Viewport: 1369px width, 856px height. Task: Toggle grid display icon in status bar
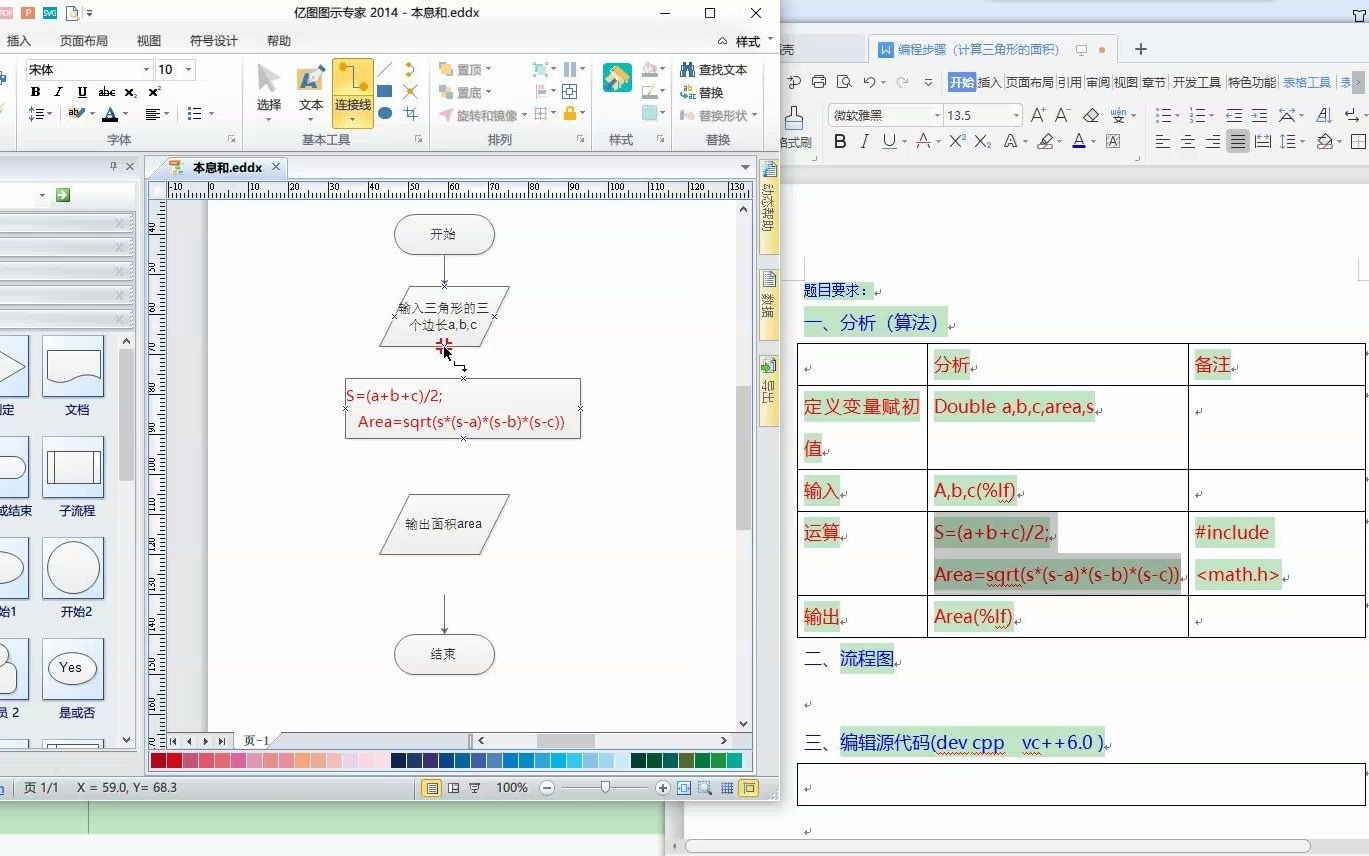click(x=727, y=788)
